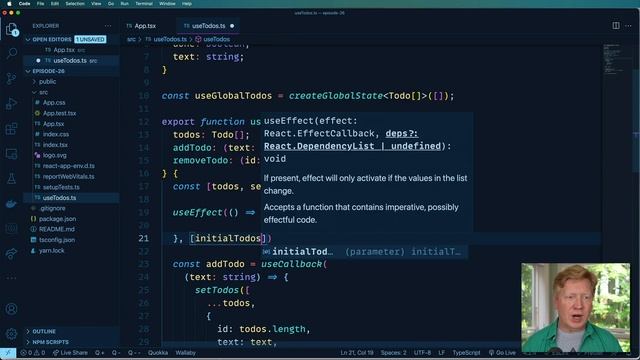Open Explorer panel More Actions ellipsis

tap(108, 26)
